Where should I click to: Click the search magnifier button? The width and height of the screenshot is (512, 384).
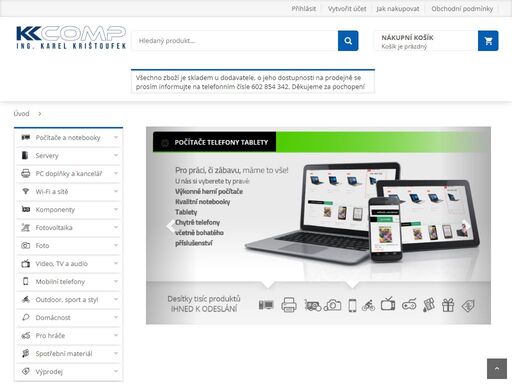[x=348, y=41]
